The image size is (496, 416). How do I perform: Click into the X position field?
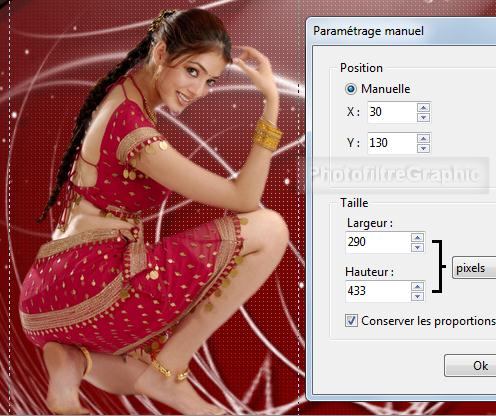(392, 112)
